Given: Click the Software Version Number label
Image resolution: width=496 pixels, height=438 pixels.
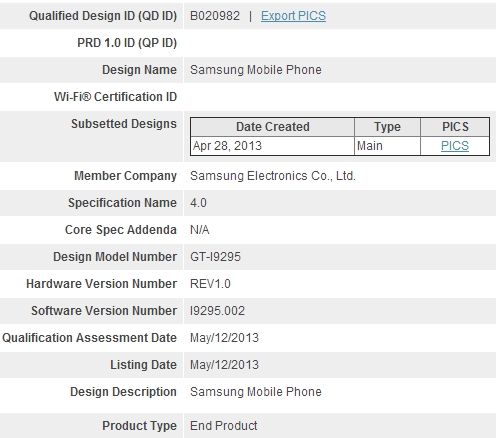Looking at the screenshot, I should point(104,311).
